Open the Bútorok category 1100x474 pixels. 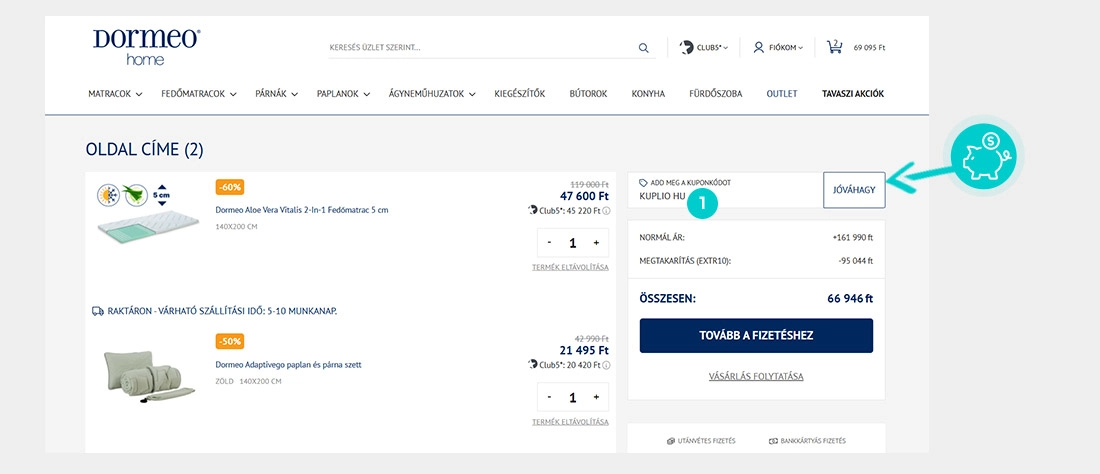click(x=588, y=93)
